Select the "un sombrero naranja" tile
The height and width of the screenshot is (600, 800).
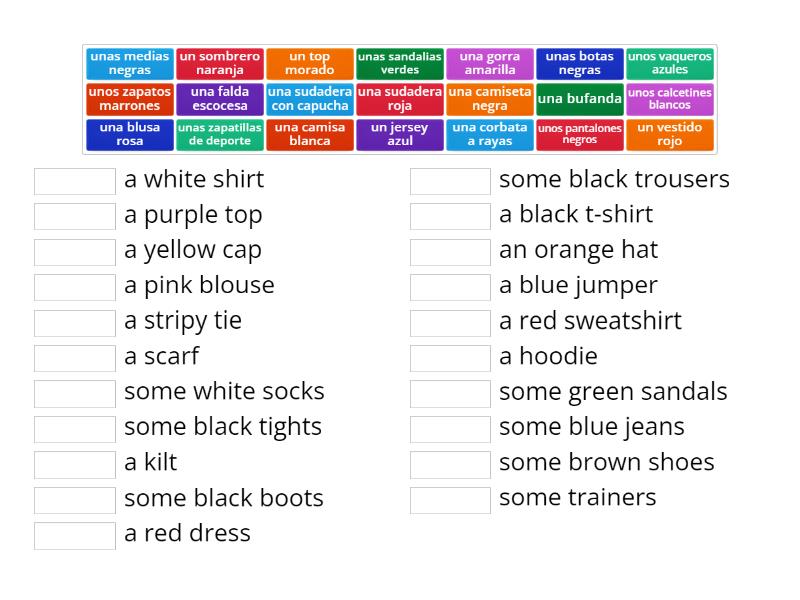(x=219, y=63)
